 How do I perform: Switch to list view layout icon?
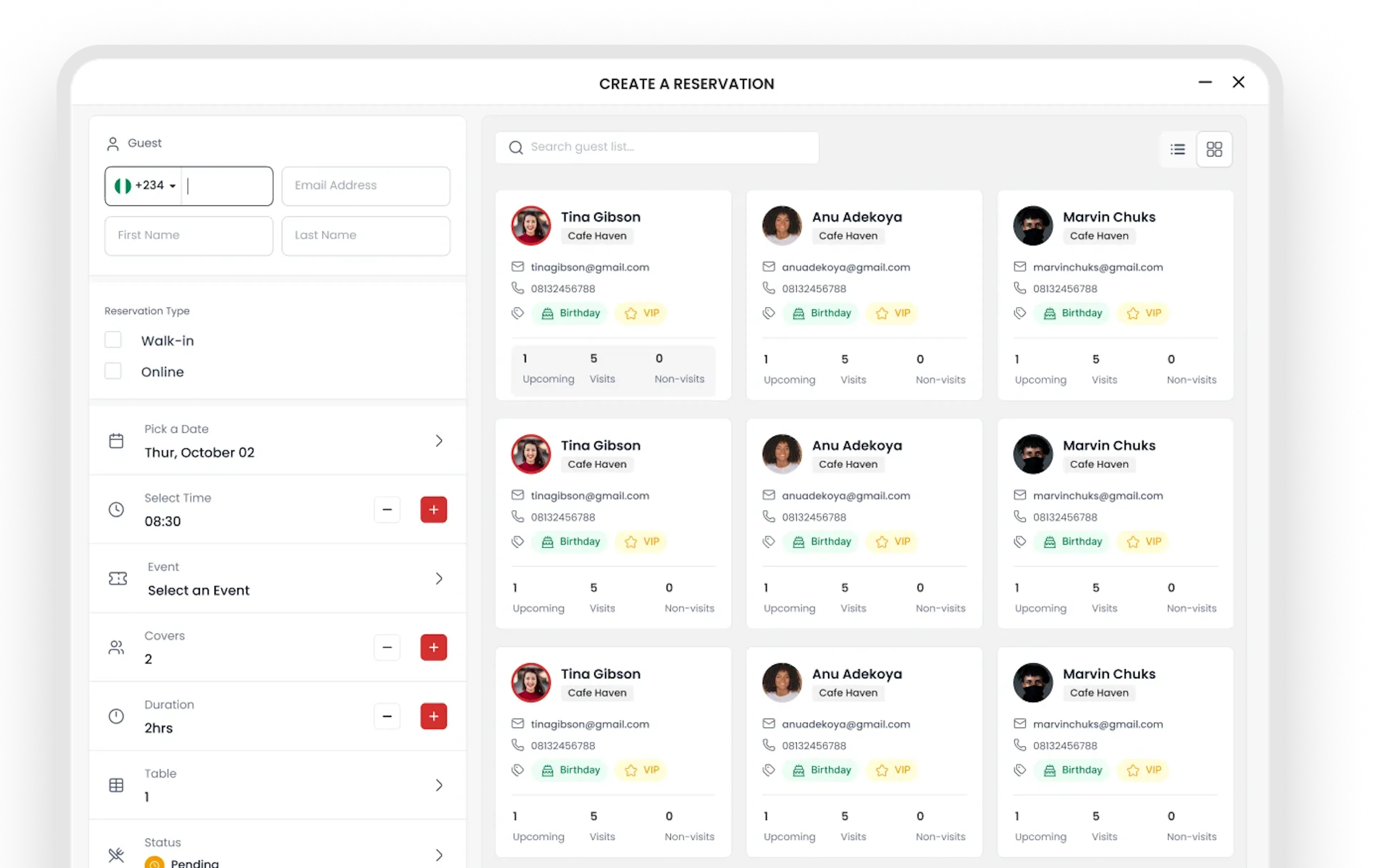[x=1177, y=149]
